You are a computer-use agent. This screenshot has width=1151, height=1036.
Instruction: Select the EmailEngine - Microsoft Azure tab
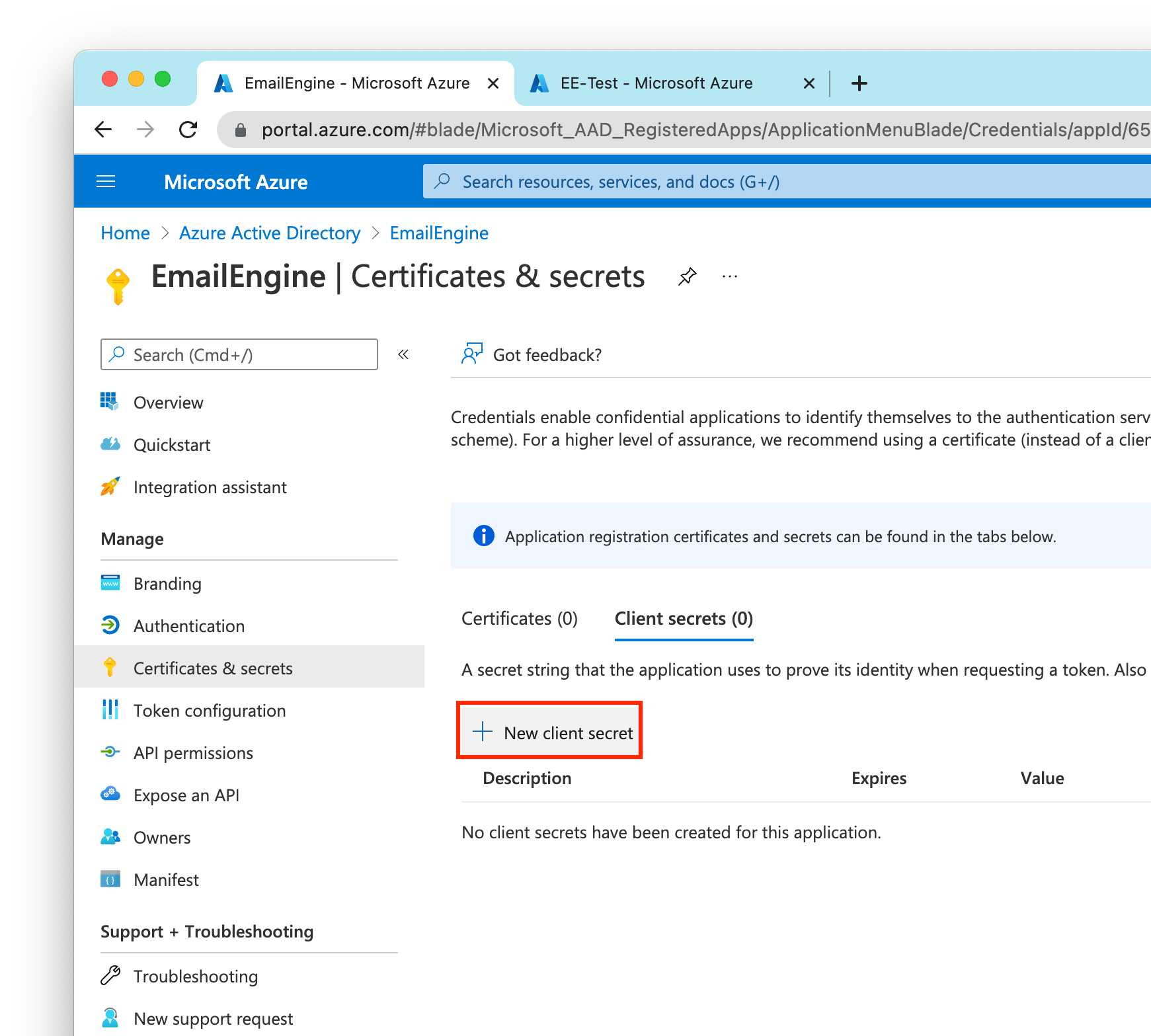[x=357, y=83]
